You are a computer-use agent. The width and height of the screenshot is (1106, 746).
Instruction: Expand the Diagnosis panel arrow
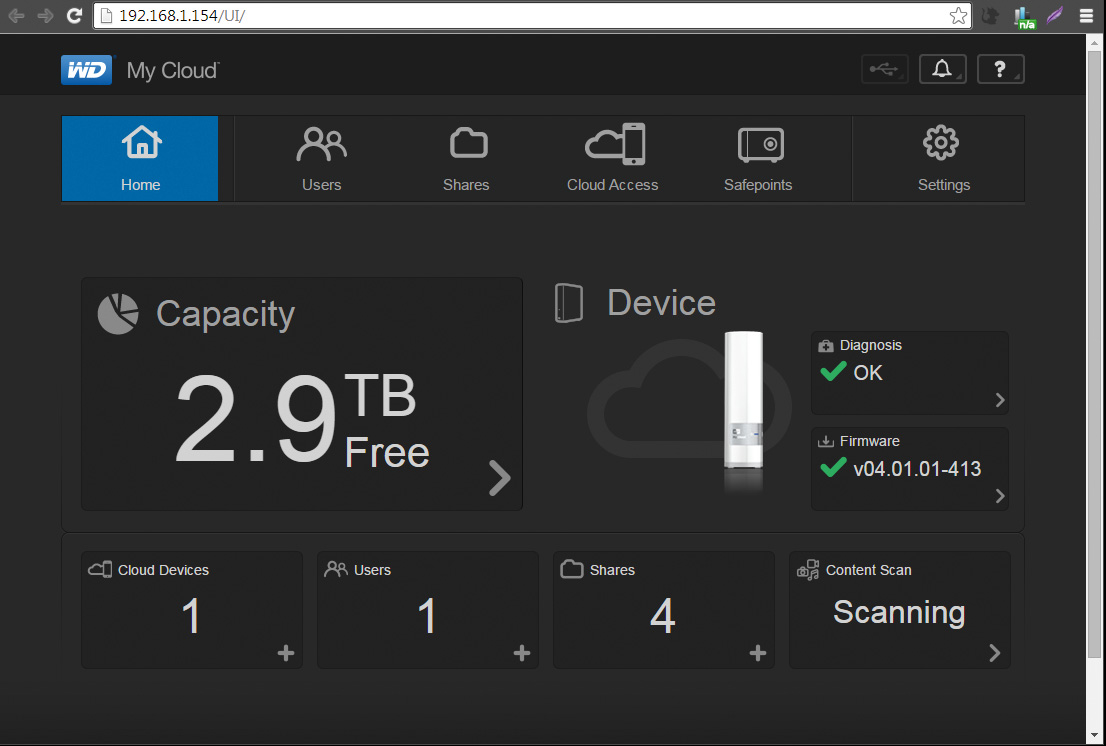click(1000, 401)
